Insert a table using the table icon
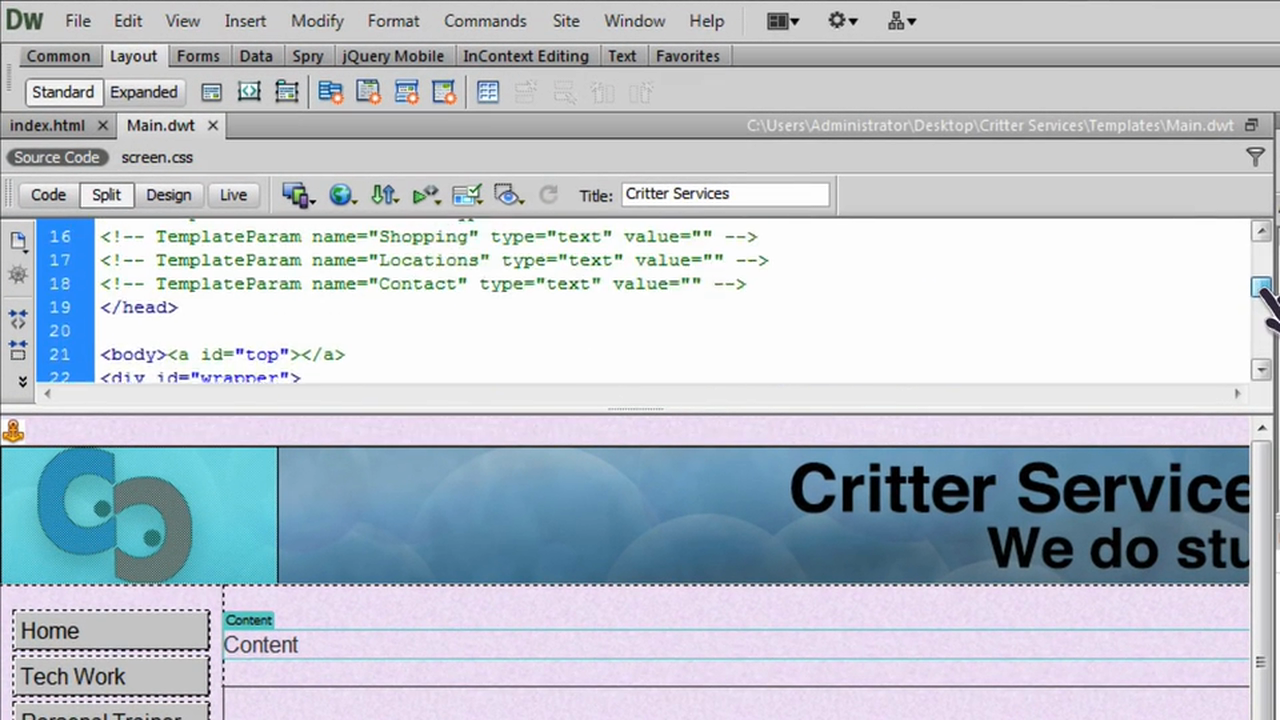Viewport: 1280px width, 720px height. pyautogui.click(x=488, y=92)
